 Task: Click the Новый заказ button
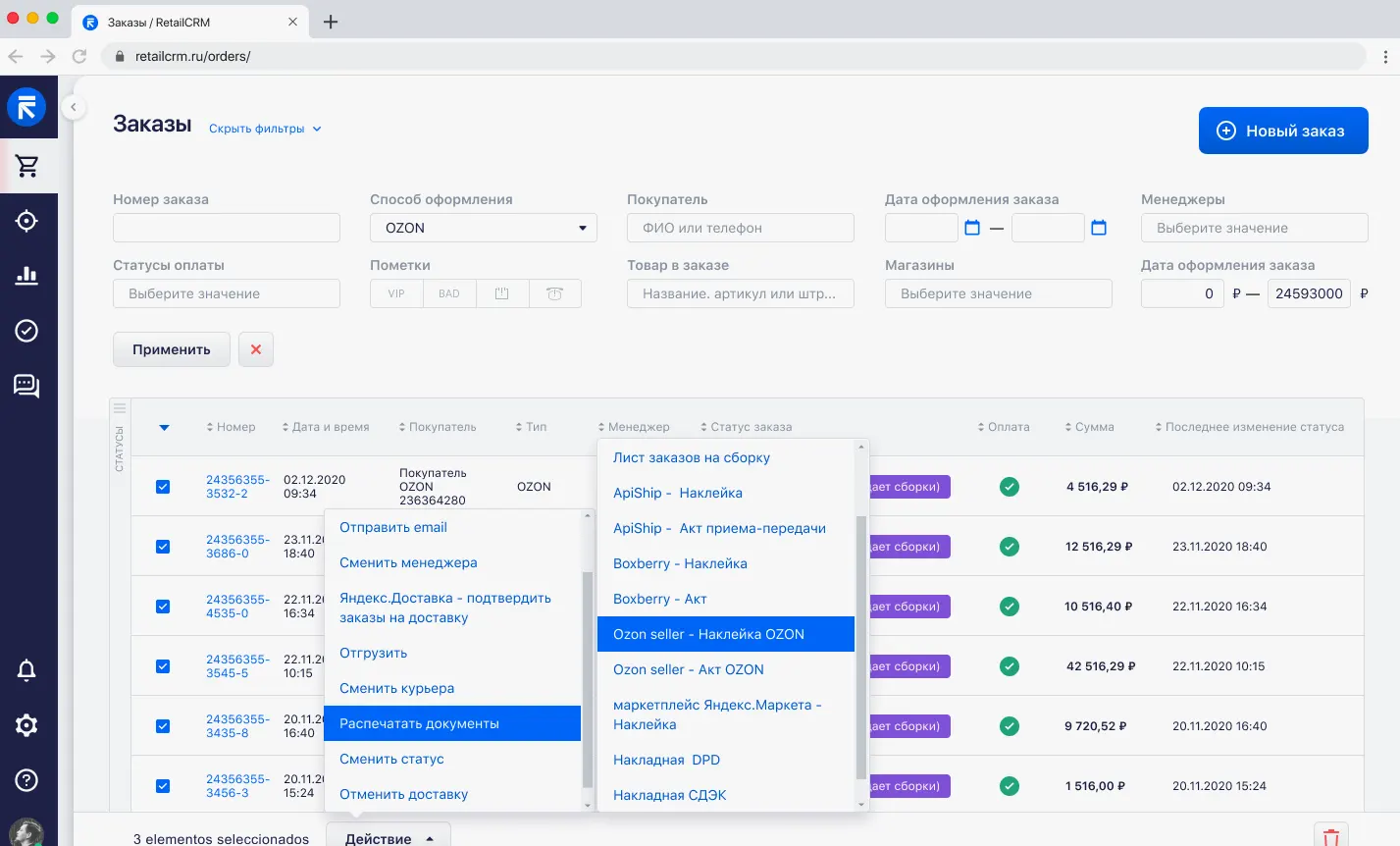pyautogui.click(x=1283, y=131)
